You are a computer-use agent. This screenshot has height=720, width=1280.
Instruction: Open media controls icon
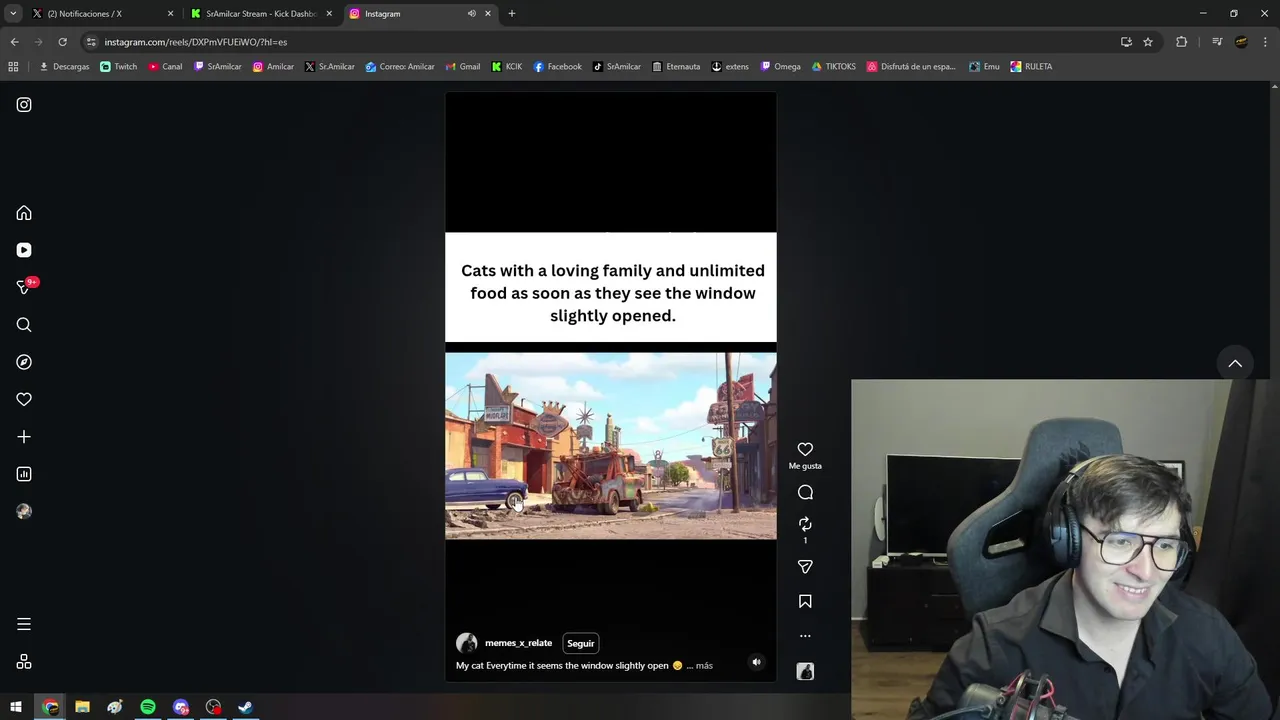point(1217,42)
